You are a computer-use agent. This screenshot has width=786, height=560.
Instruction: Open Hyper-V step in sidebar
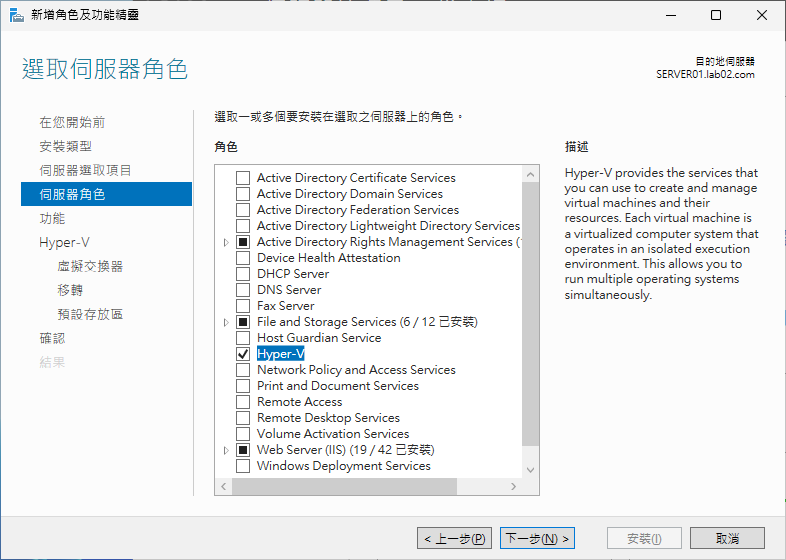tap(64, 243)
